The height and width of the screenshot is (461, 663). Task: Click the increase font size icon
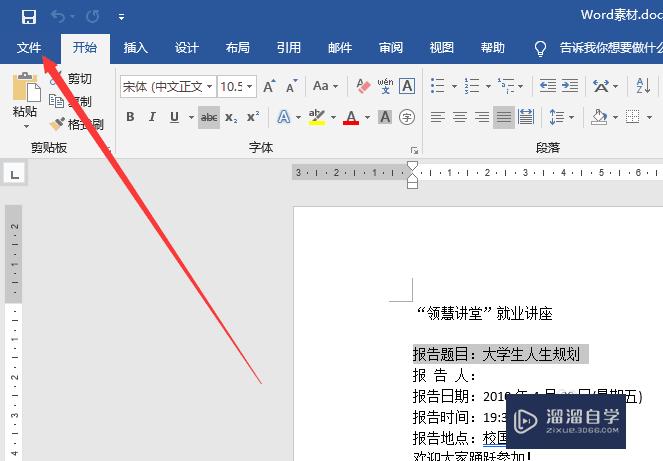(x=269, y=87)
